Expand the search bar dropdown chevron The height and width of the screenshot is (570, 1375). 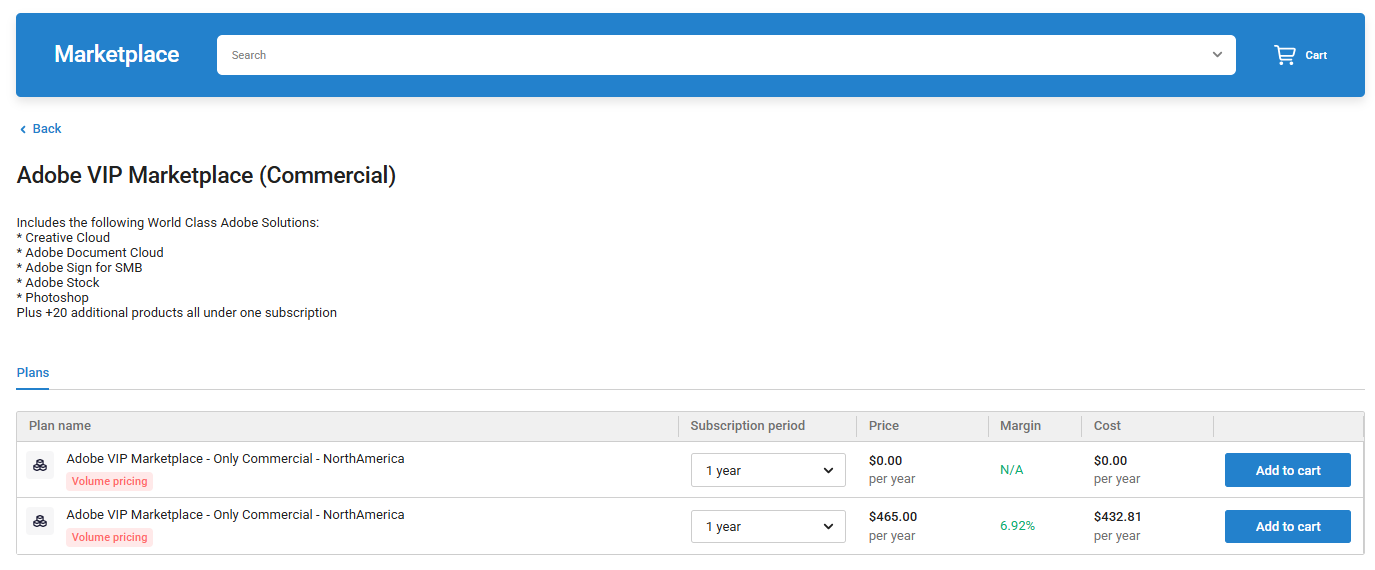(x=1217, y=55)
